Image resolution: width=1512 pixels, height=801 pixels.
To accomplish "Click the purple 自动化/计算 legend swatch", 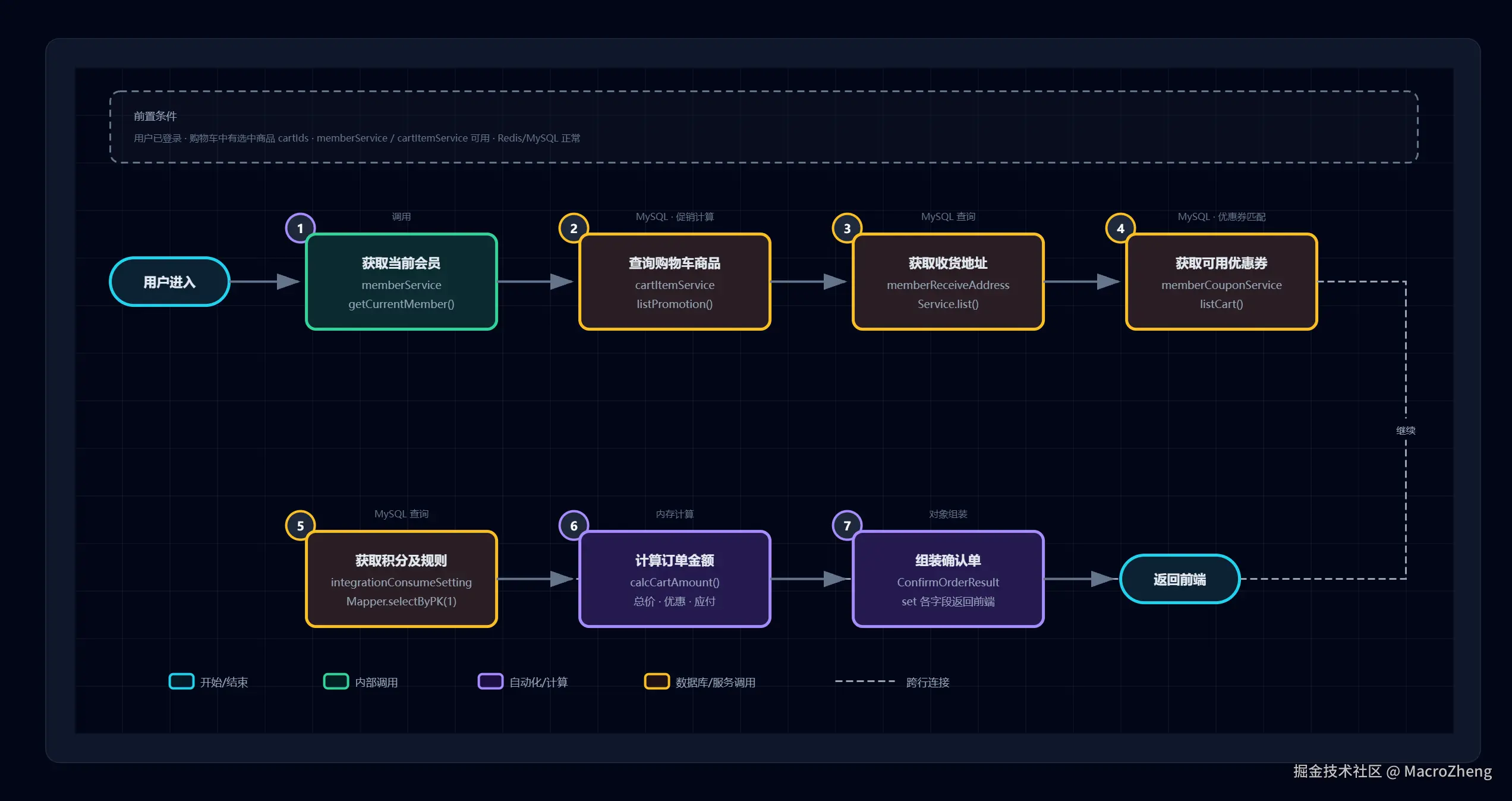I will (490, 681).
